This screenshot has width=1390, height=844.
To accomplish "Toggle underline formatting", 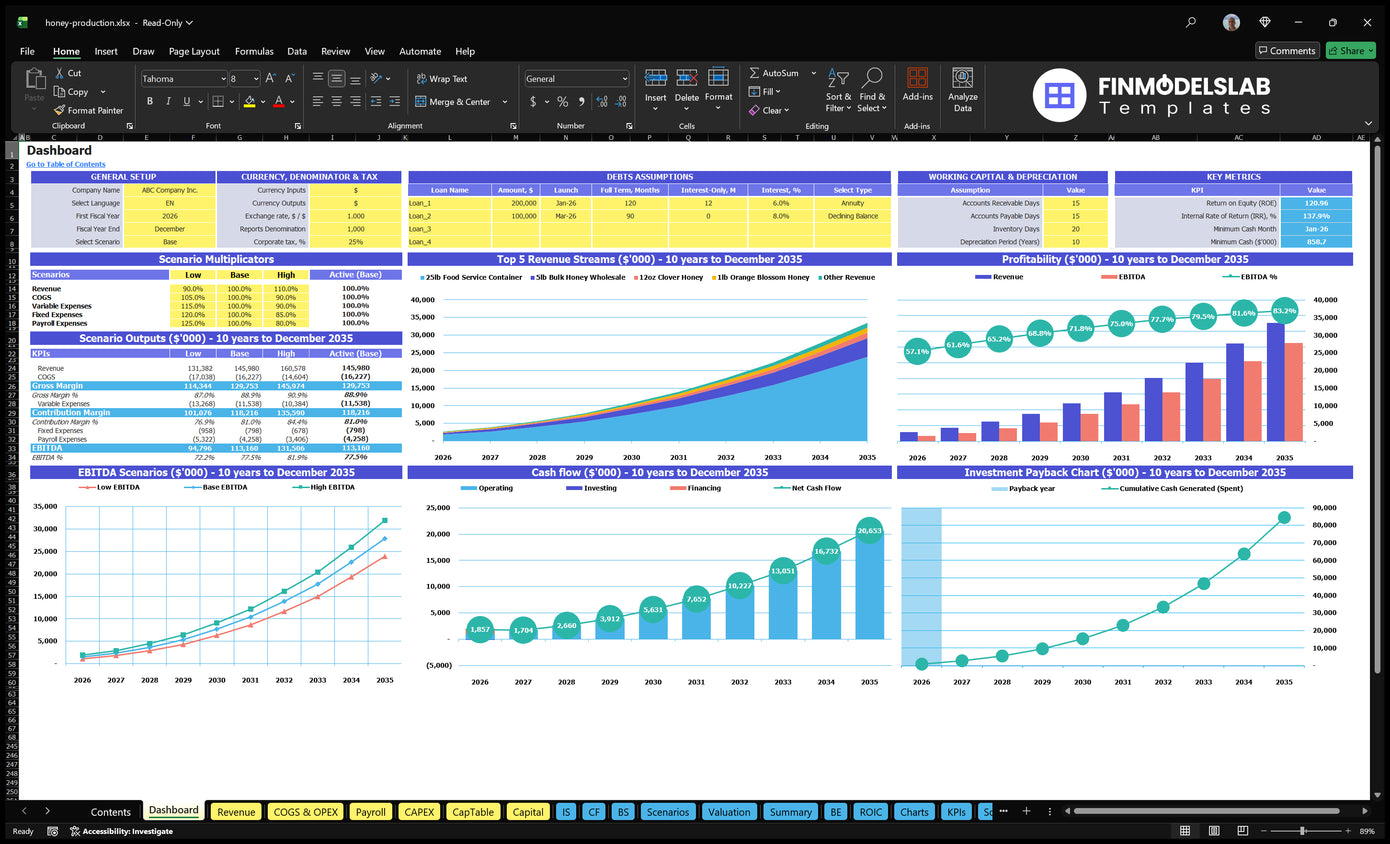I will tap(186, 101).
